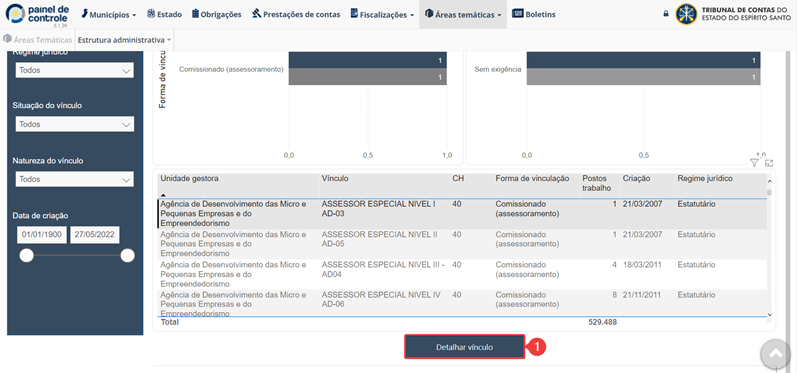The width and height of the screenshot is (797, 373).
Task: Open the Estado page
Action: coord(164,15)
